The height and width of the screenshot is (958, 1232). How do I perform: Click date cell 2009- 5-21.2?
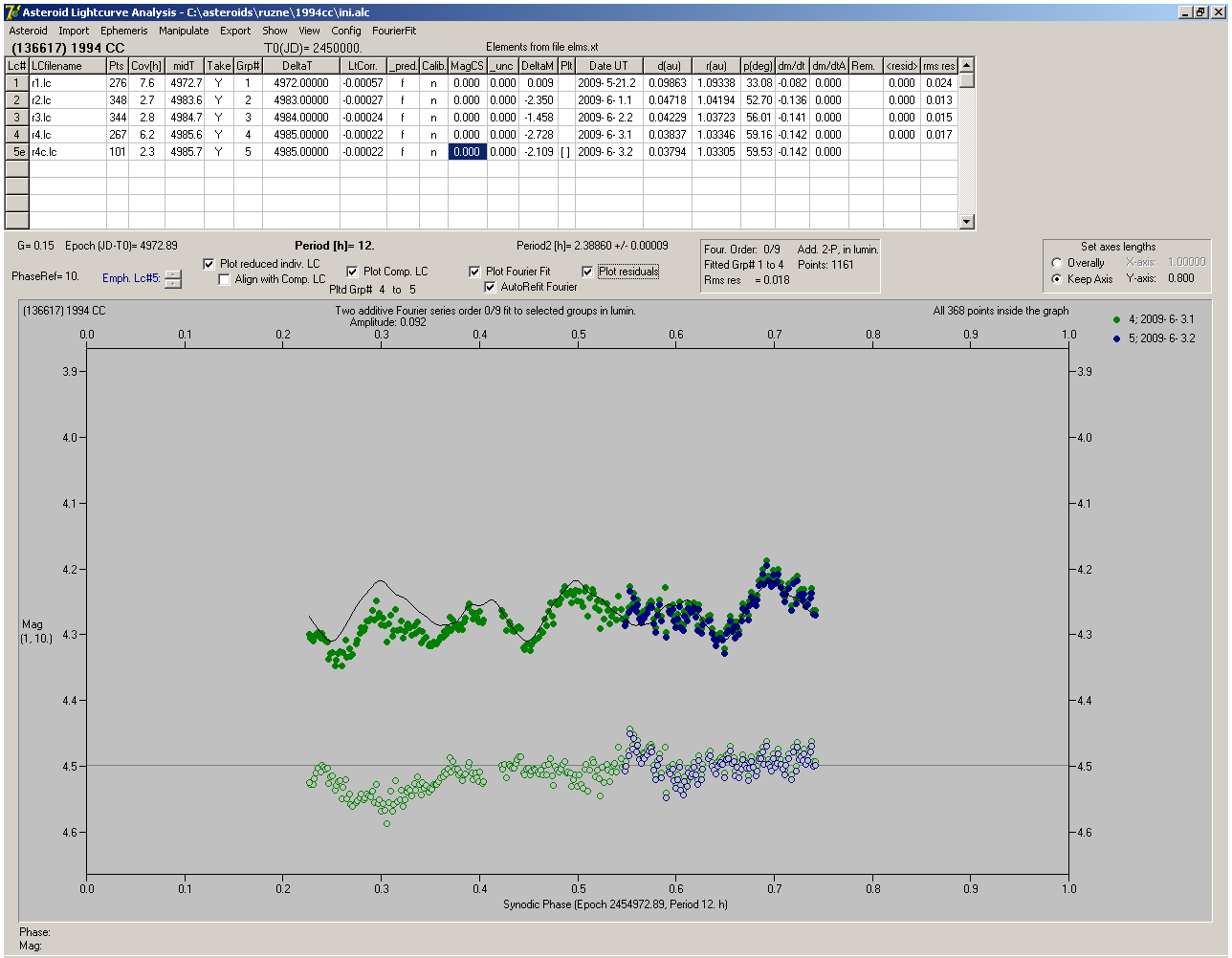[x=608, y=83]
